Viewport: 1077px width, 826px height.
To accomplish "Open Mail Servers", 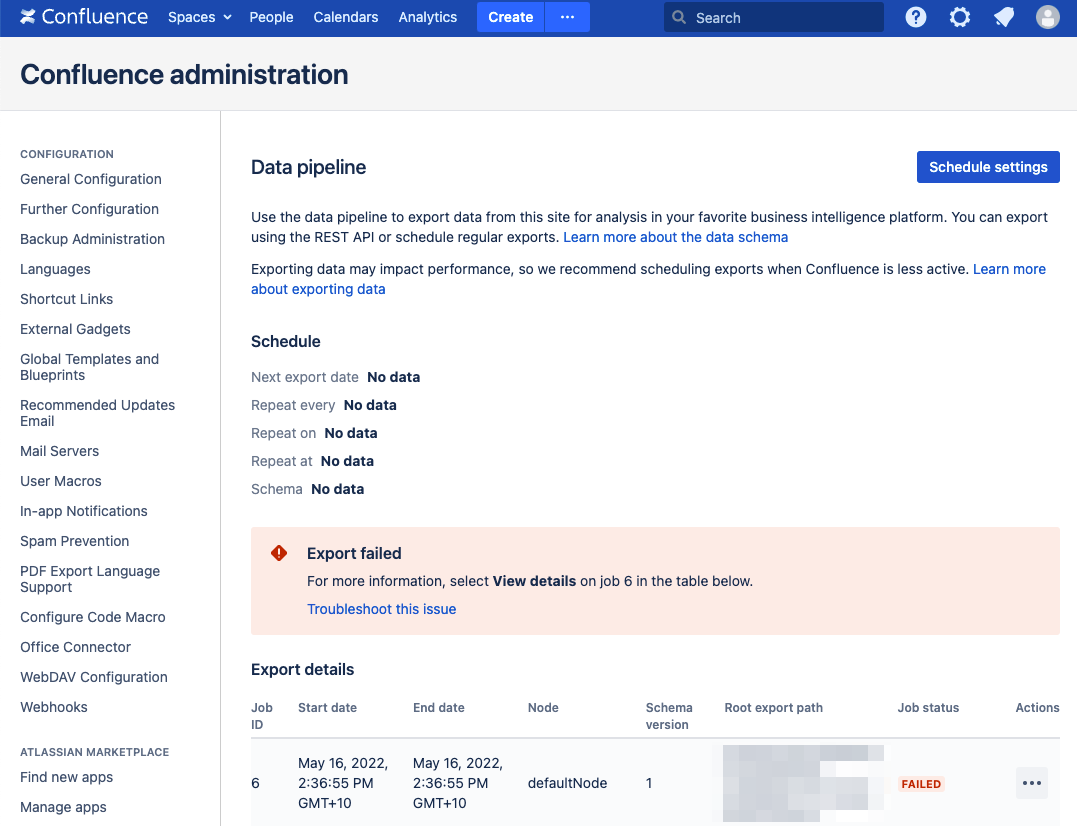I will click(x=59, y=451).
